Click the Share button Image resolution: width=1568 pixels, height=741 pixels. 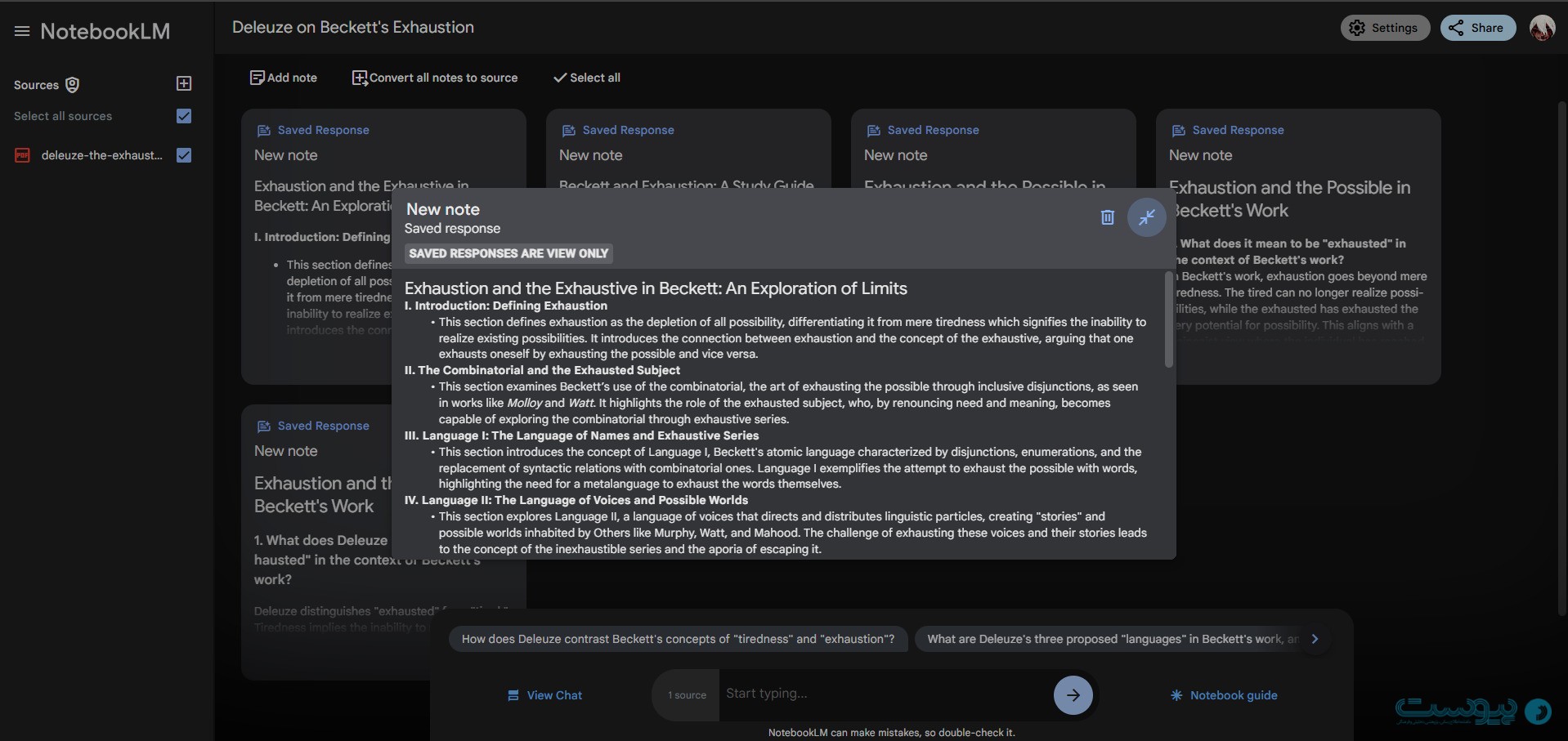[x=1477, y=28]
